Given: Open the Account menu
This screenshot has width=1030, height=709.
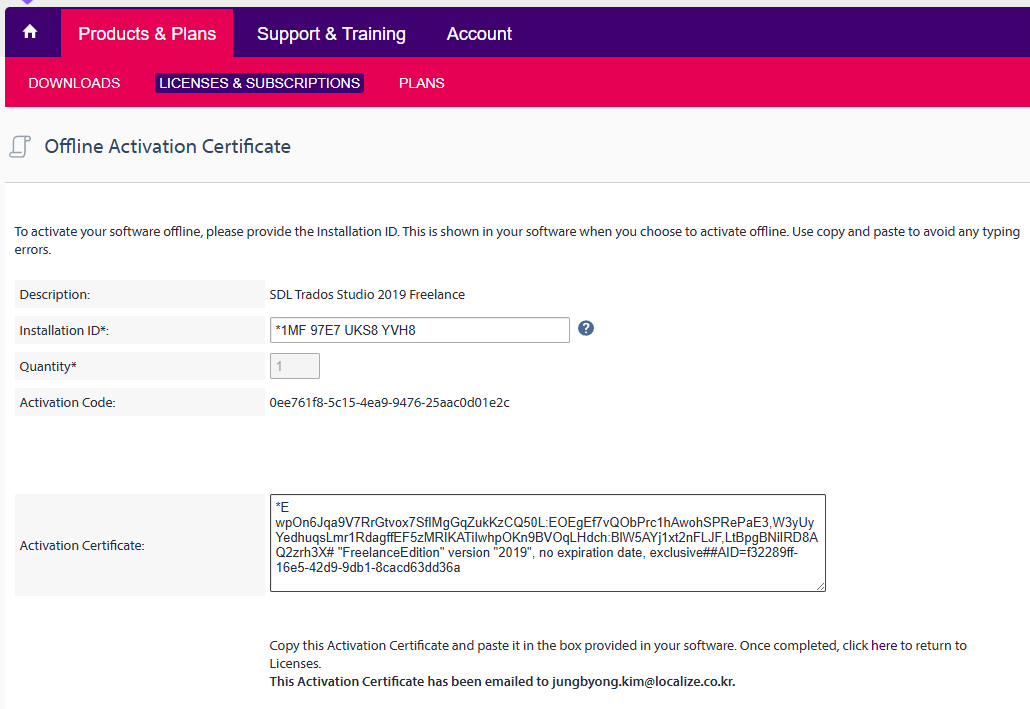Looking at the screenshot, I should [x=479, y=33].
